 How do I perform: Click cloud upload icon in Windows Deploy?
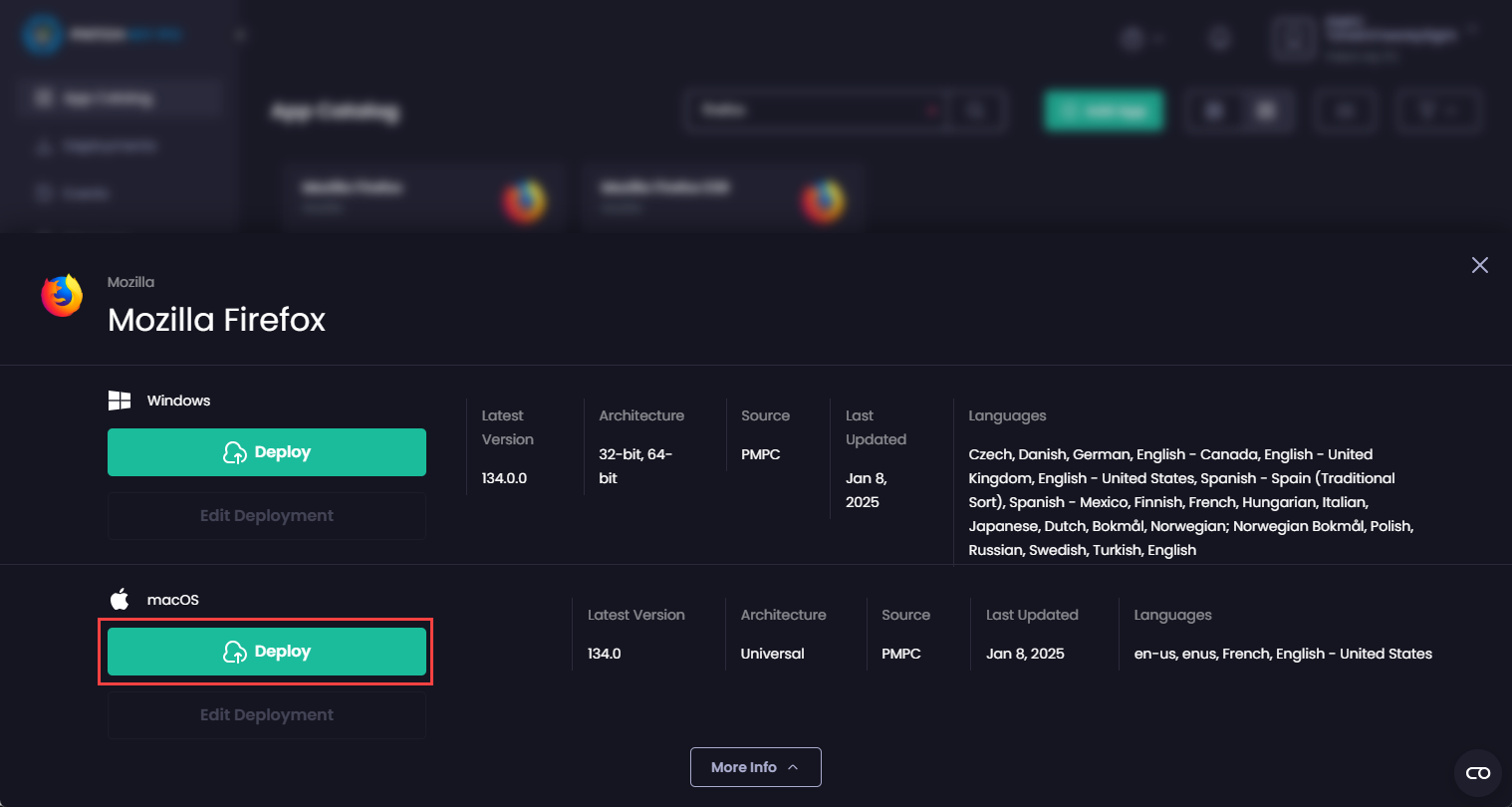tap(235, 453)
